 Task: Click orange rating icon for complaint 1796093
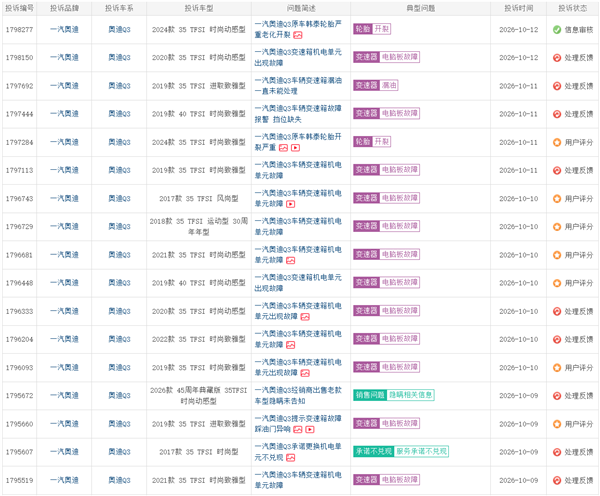557,367
